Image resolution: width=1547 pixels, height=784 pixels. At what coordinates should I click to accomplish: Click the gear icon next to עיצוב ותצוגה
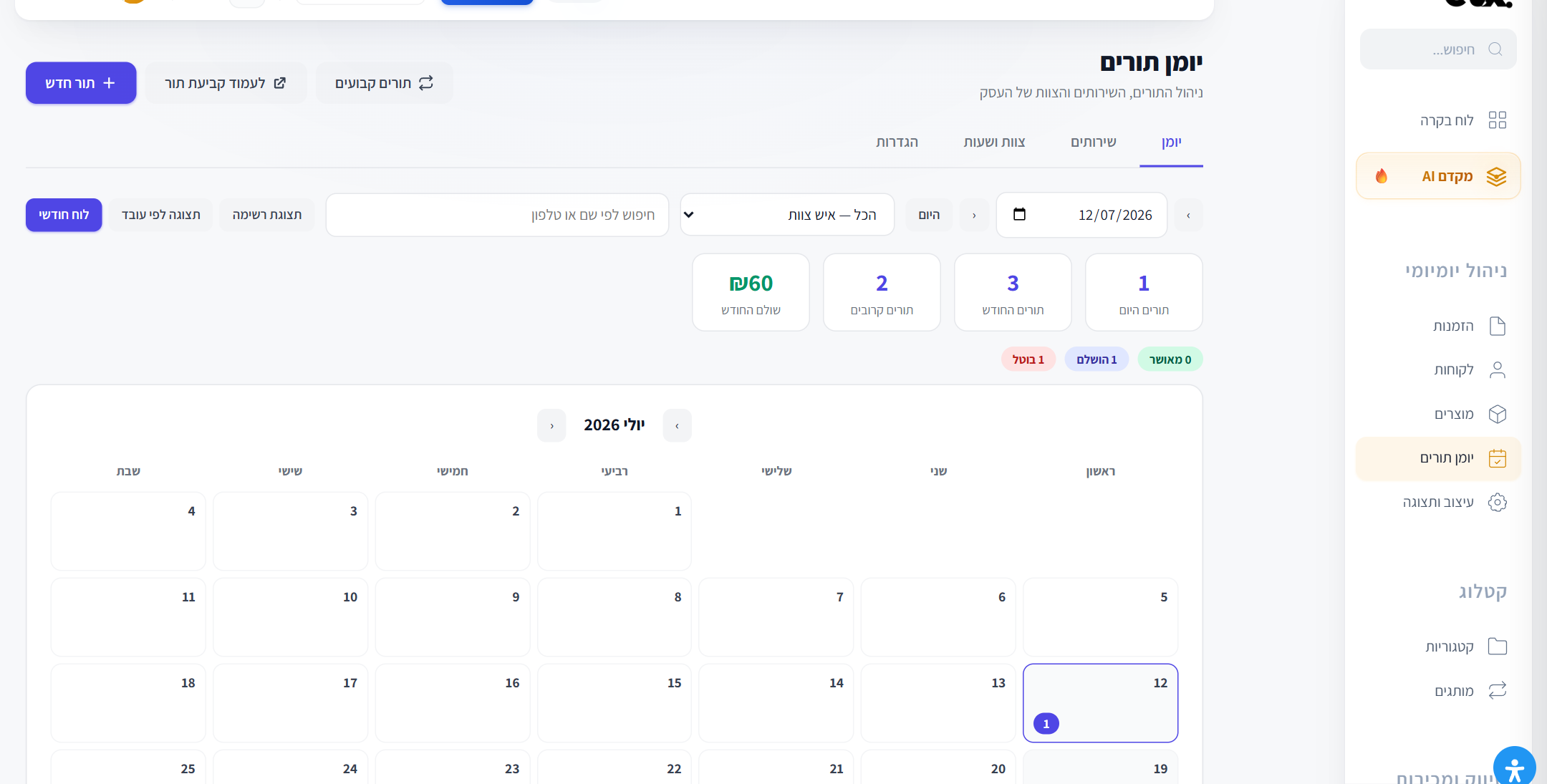pyautogui.click(x=1497, y=502)
